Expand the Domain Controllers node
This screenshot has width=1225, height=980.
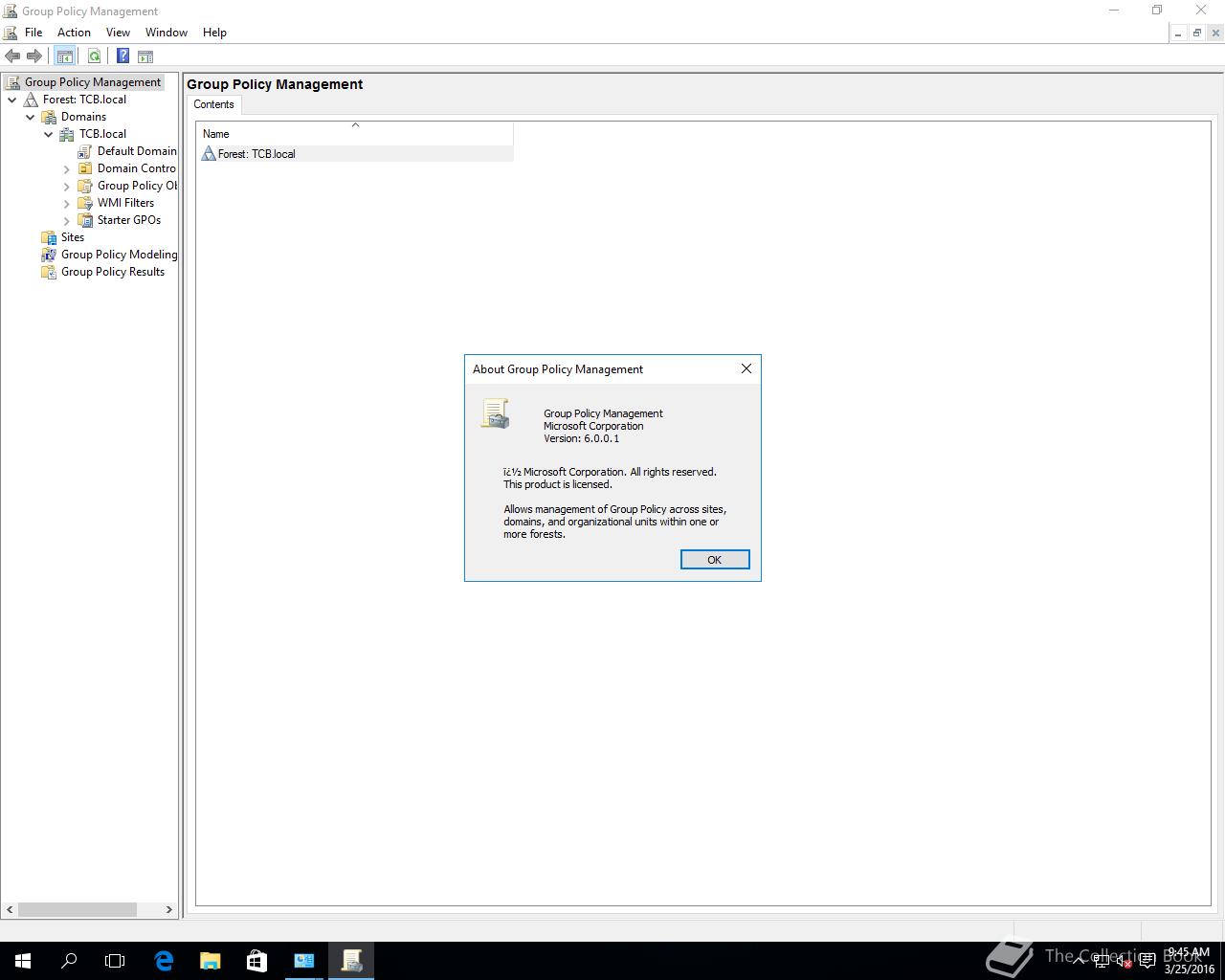(67, 169)
